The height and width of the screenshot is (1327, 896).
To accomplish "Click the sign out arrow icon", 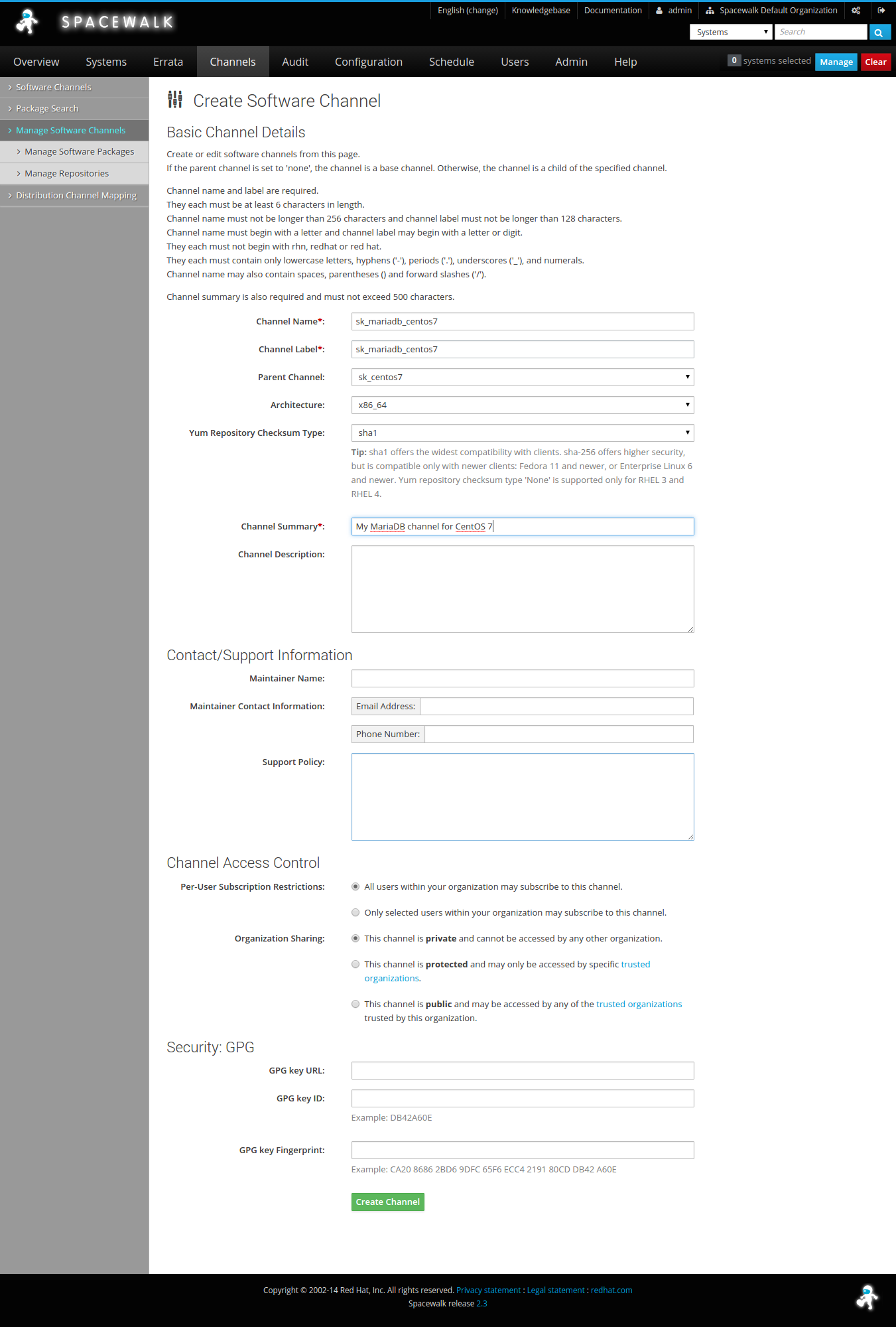I will tap(881, 11).
